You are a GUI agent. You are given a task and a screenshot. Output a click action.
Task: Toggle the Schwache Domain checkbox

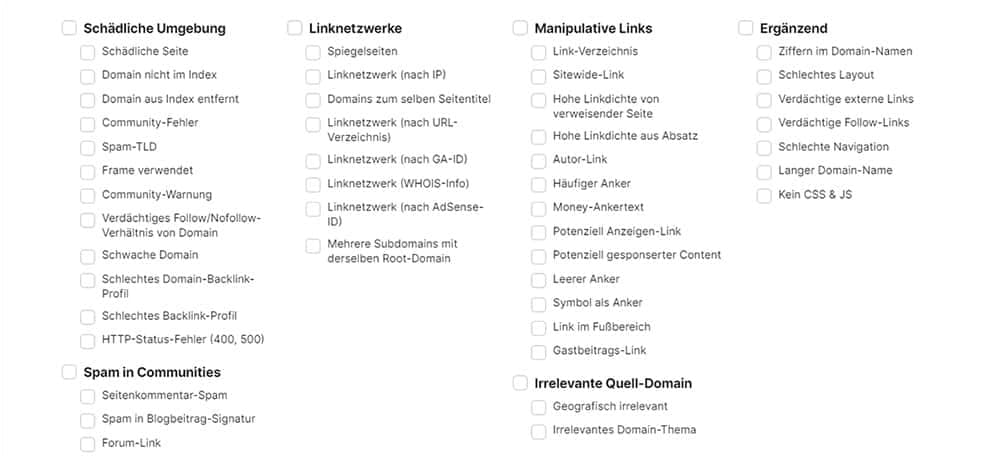tap(88, 256)
